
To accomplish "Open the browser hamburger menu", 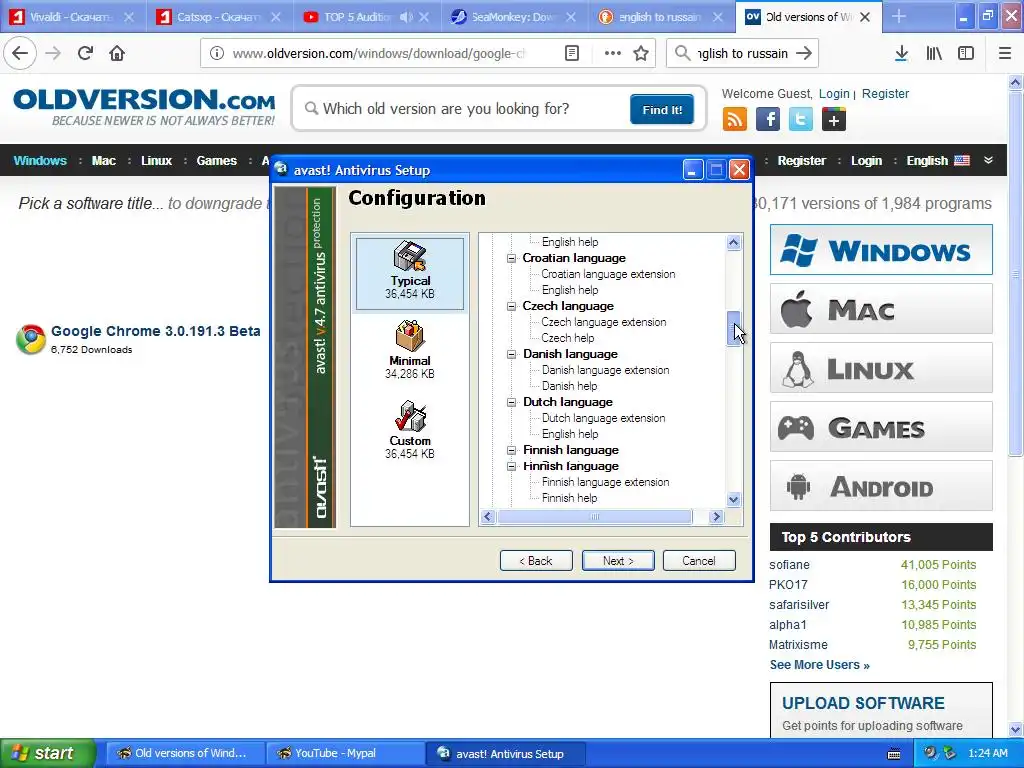I will tap(1005, 54).
